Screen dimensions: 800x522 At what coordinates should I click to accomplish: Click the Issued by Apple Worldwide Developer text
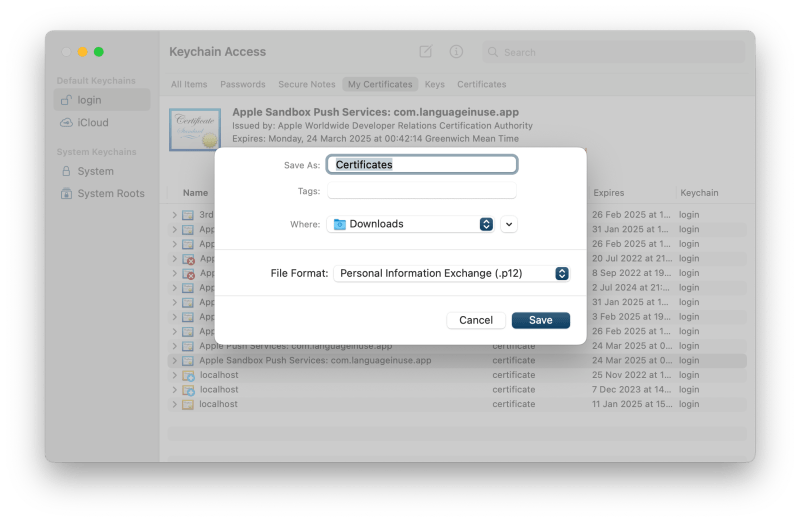[x=382, y=126]
